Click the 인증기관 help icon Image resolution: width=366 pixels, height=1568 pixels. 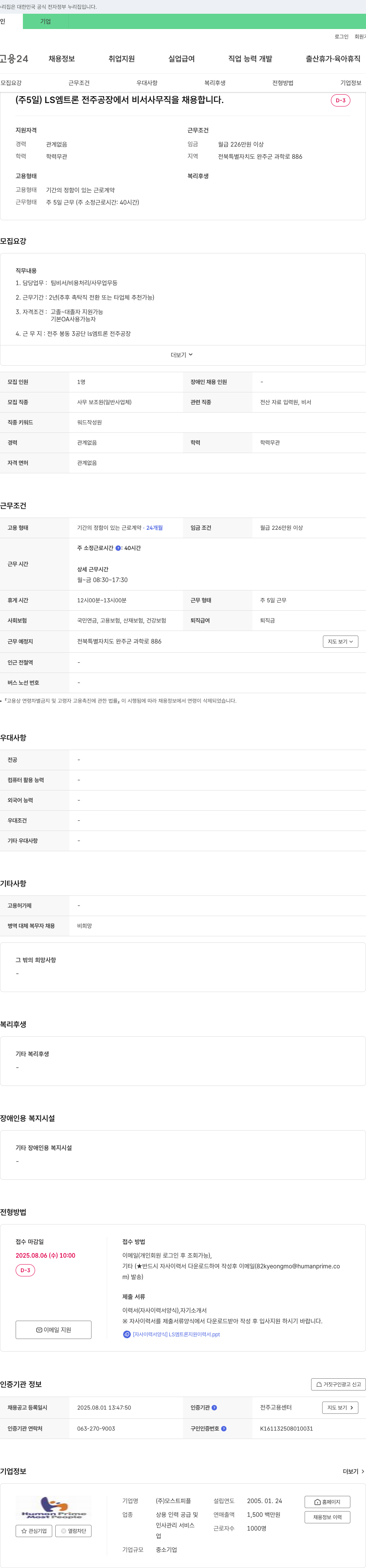(214, 1407)
